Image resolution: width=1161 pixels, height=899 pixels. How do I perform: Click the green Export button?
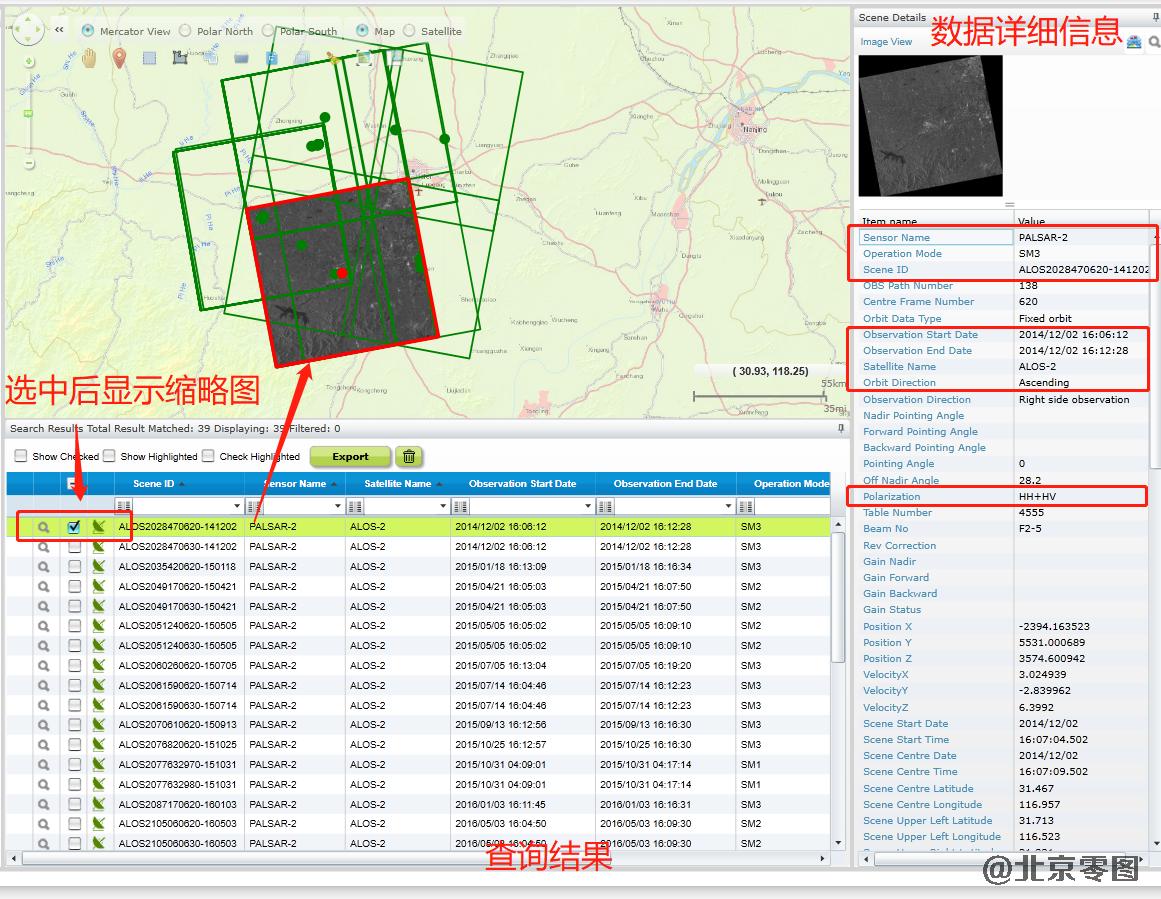point(350,457)
